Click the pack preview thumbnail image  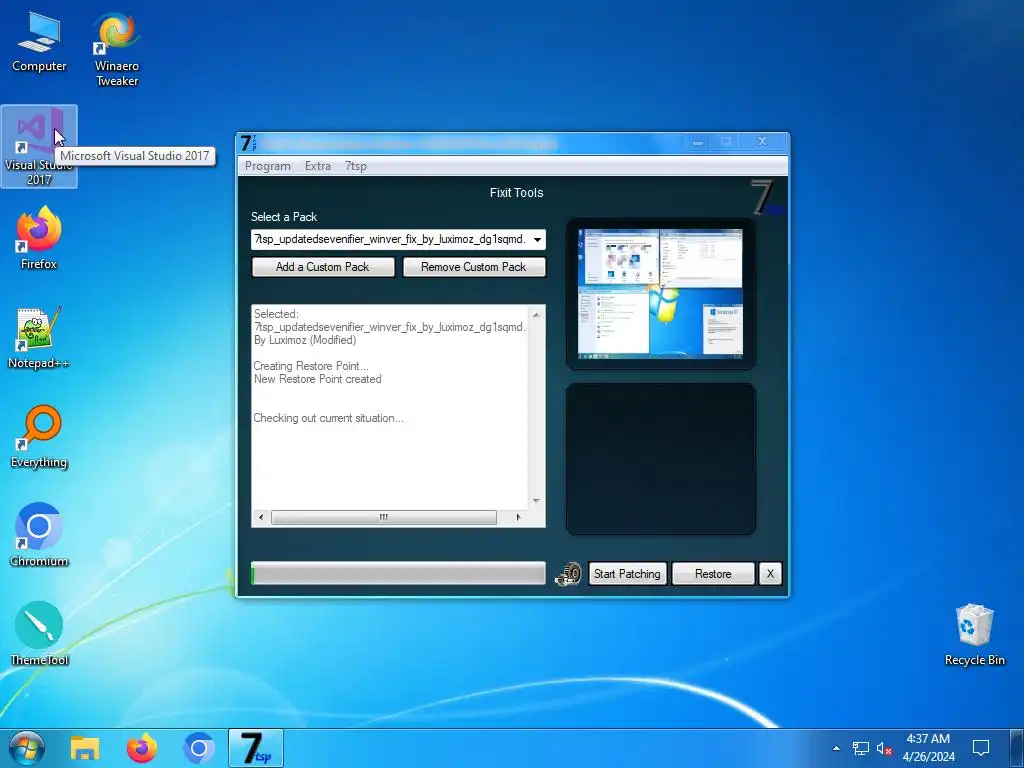click(x=660, y=294)
